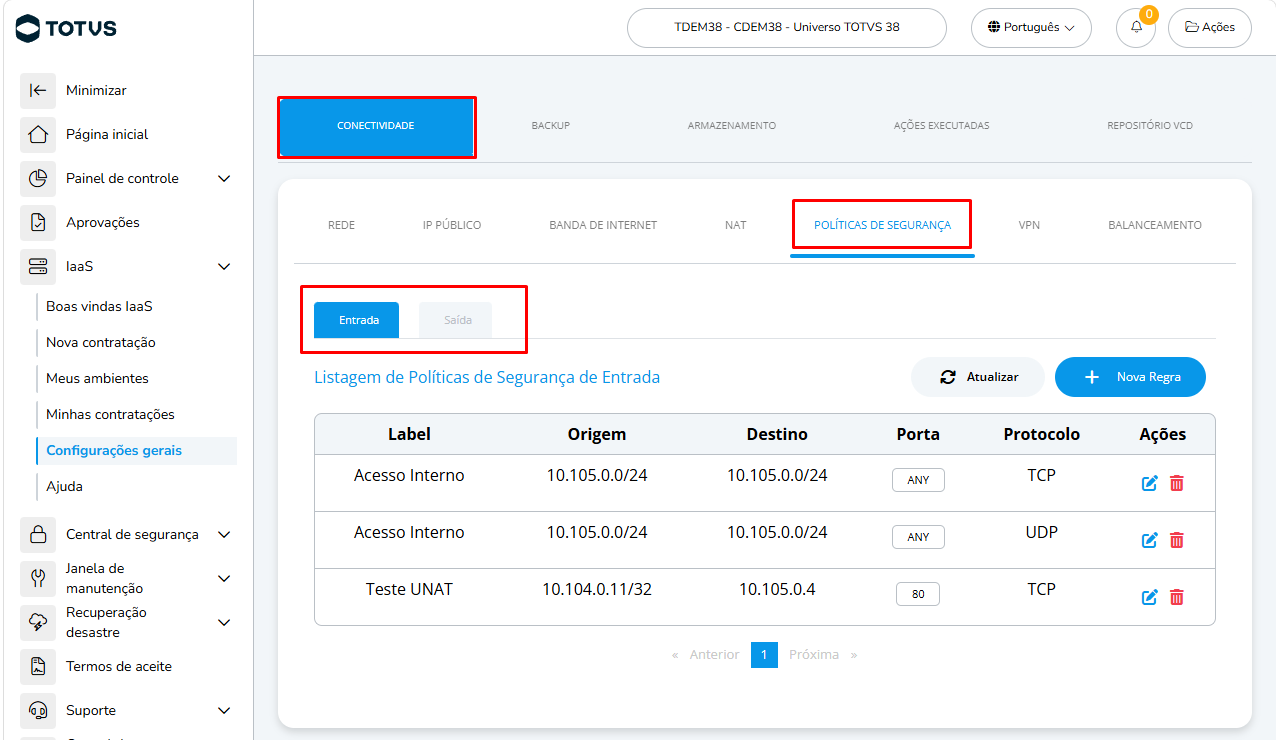Open the Balanceamento sub-tab
1276x740 pixels.
pyautogui.click(x=1155, y=225)
